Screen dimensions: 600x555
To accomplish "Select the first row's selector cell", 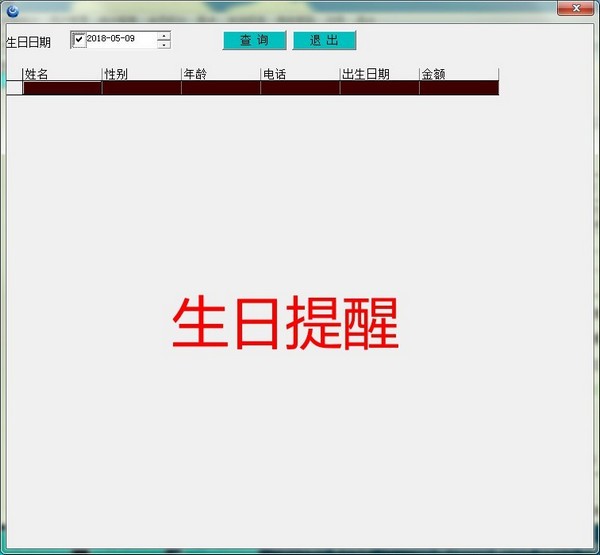I will coord(15,88).
